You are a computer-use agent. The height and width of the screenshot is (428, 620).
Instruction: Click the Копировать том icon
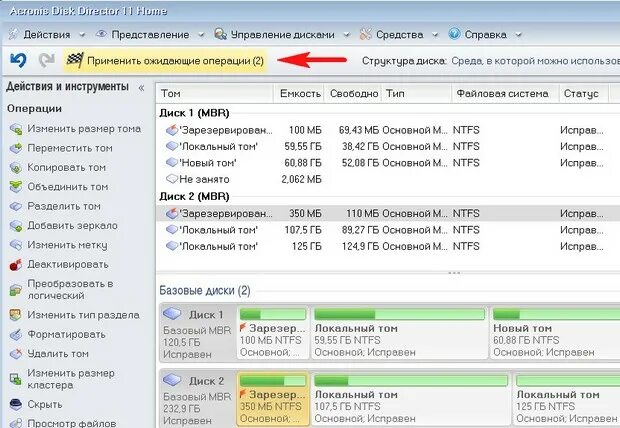point(16,168)
